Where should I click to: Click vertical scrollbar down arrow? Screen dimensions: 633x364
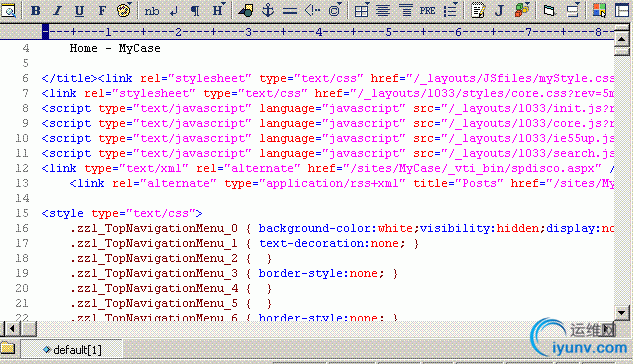coord(621,312)
